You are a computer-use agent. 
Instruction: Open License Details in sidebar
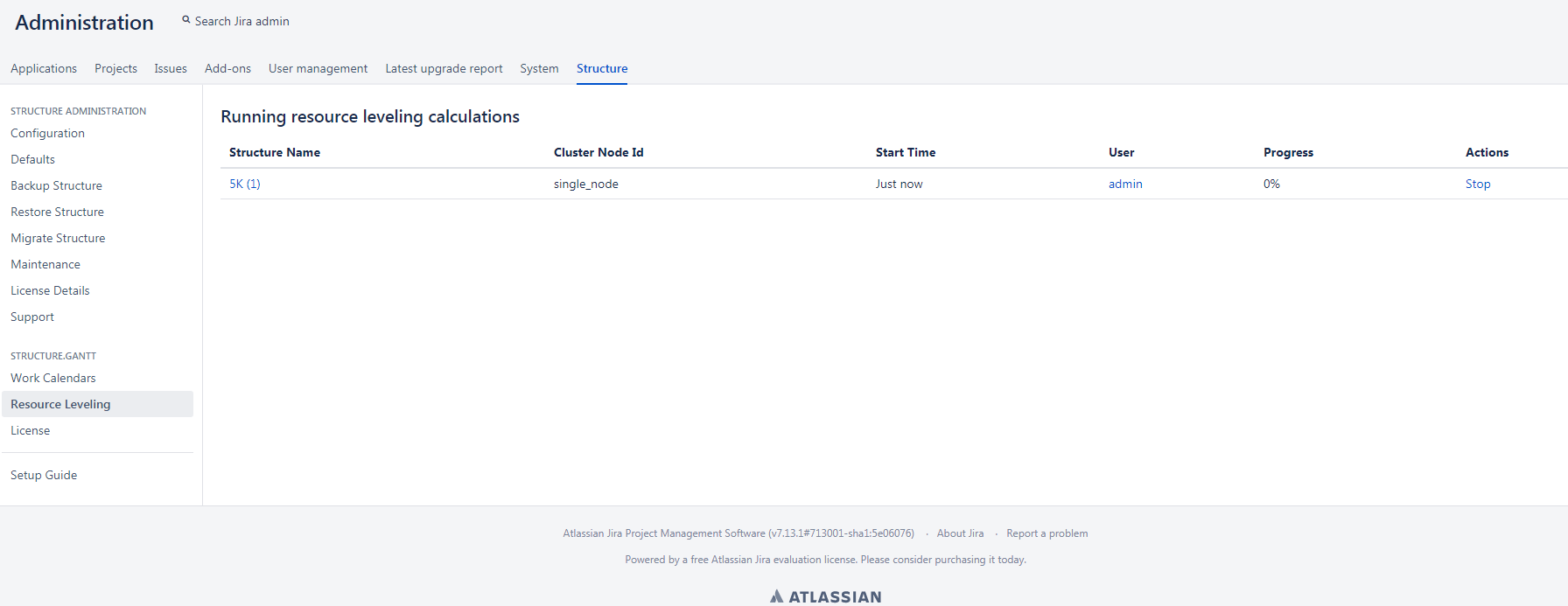[x=50, y=290]
